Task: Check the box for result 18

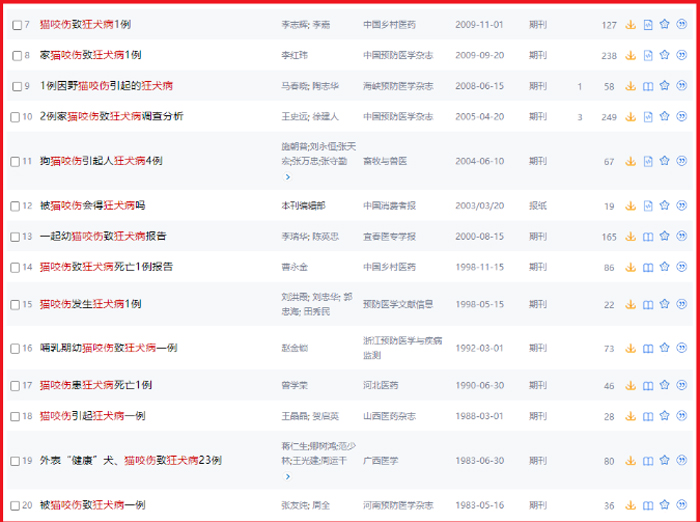Action: (x=17, y=417)
